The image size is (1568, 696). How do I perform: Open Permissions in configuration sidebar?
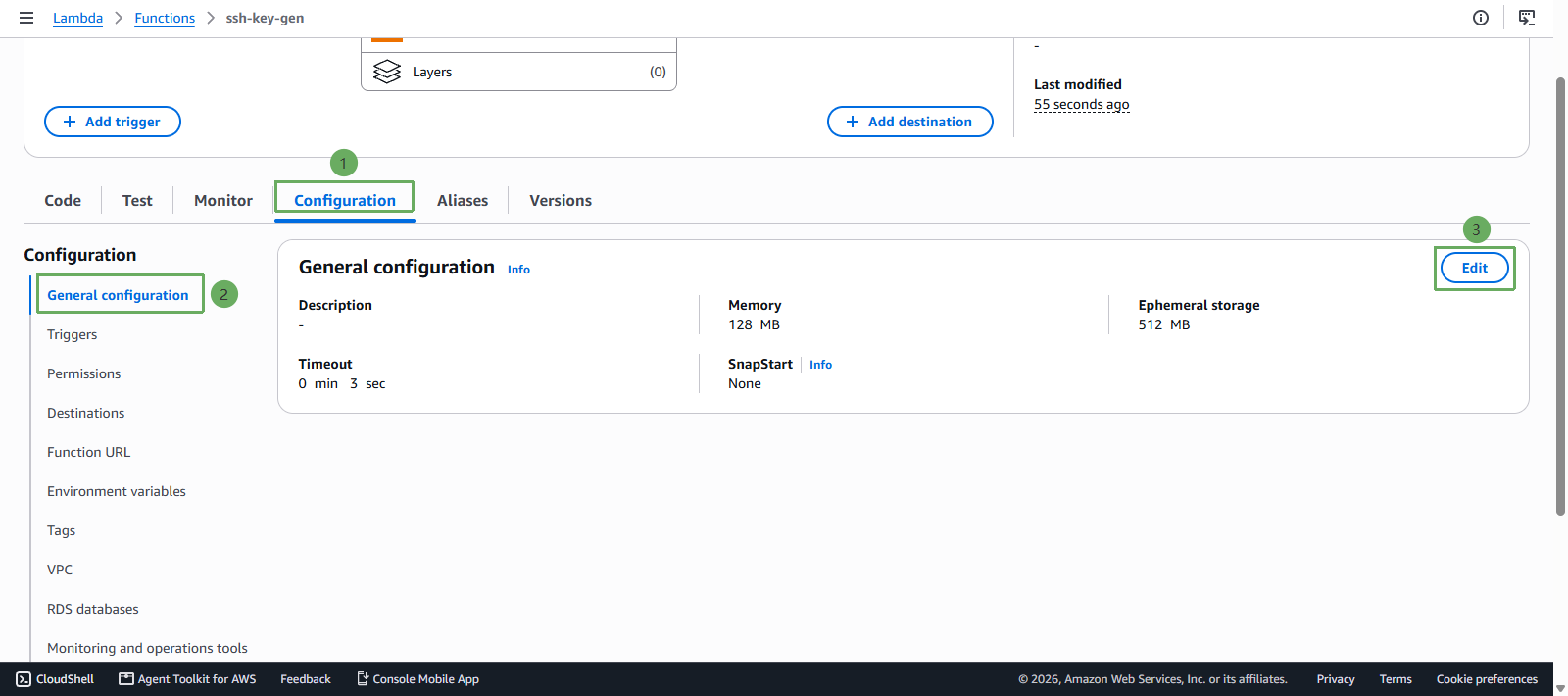pos(84,373)
